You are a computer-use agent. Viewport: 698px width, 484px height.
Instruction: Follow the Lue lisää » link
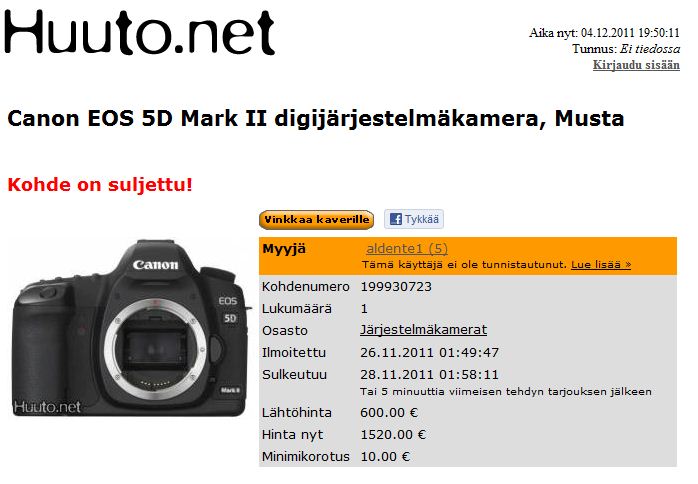point(601,264)
